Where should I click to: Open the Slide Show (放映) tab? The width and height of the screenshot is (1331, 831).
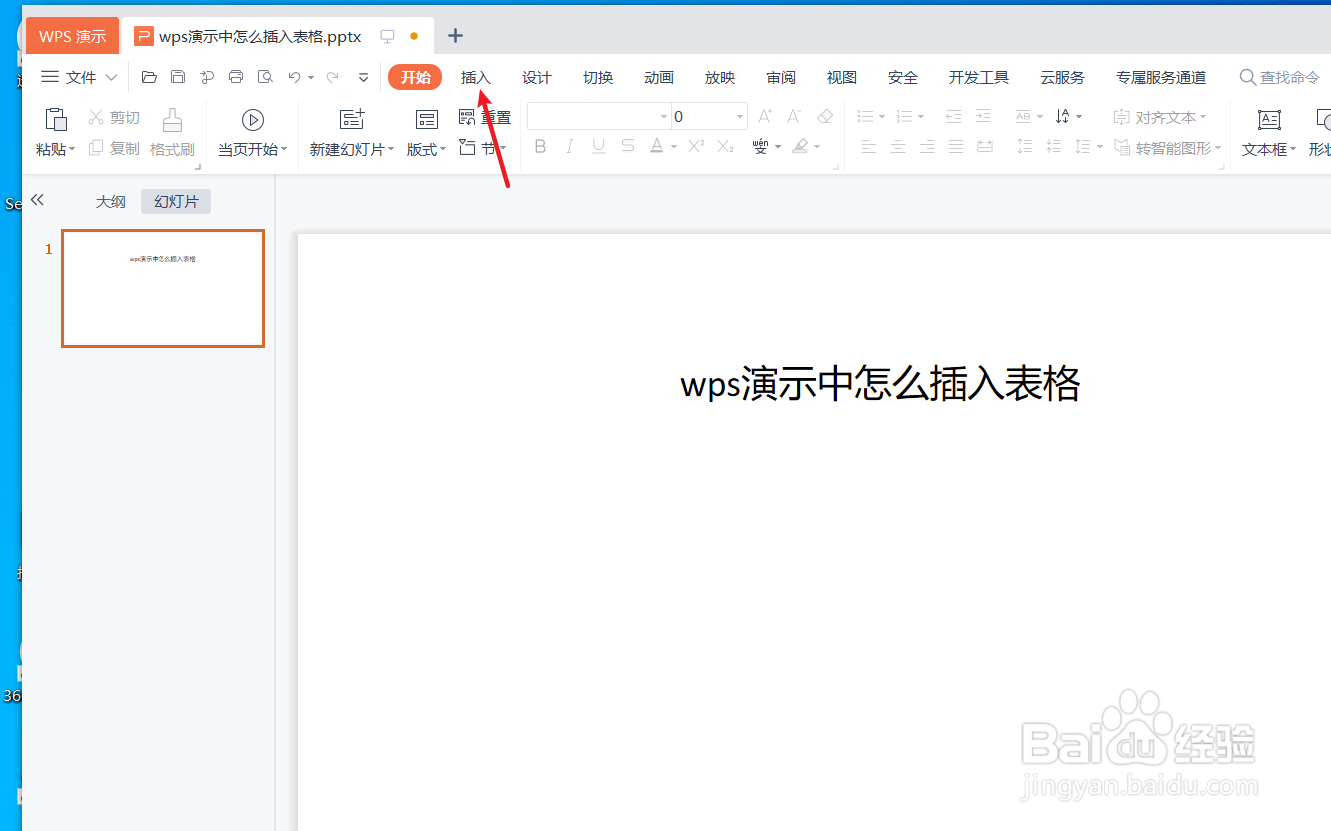(x=720, y=77)
